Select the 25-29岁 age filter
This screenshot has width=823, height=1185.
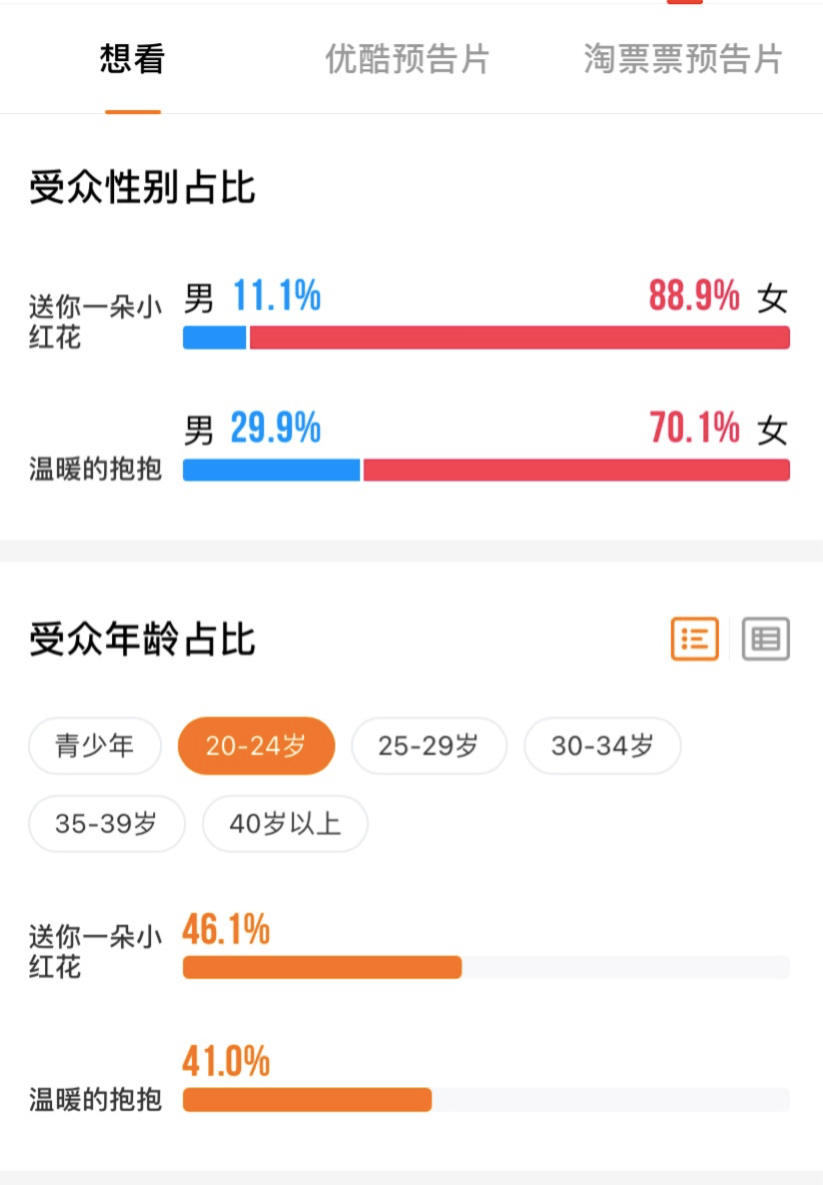click(x=429, y=746)
